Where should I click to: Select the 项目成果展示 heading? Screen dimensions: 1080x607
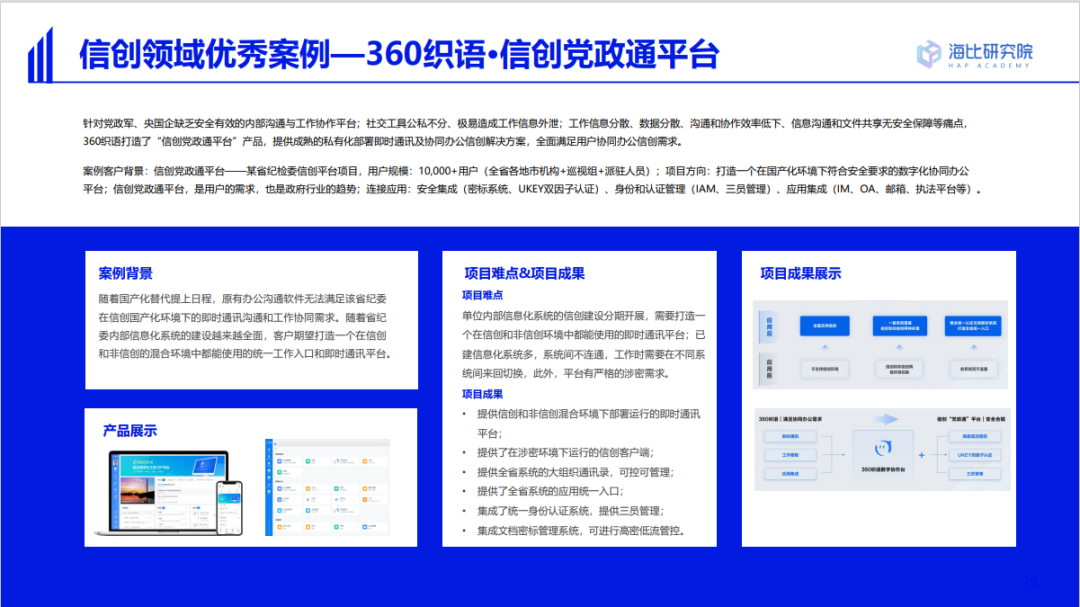click(x=800, y=274)
